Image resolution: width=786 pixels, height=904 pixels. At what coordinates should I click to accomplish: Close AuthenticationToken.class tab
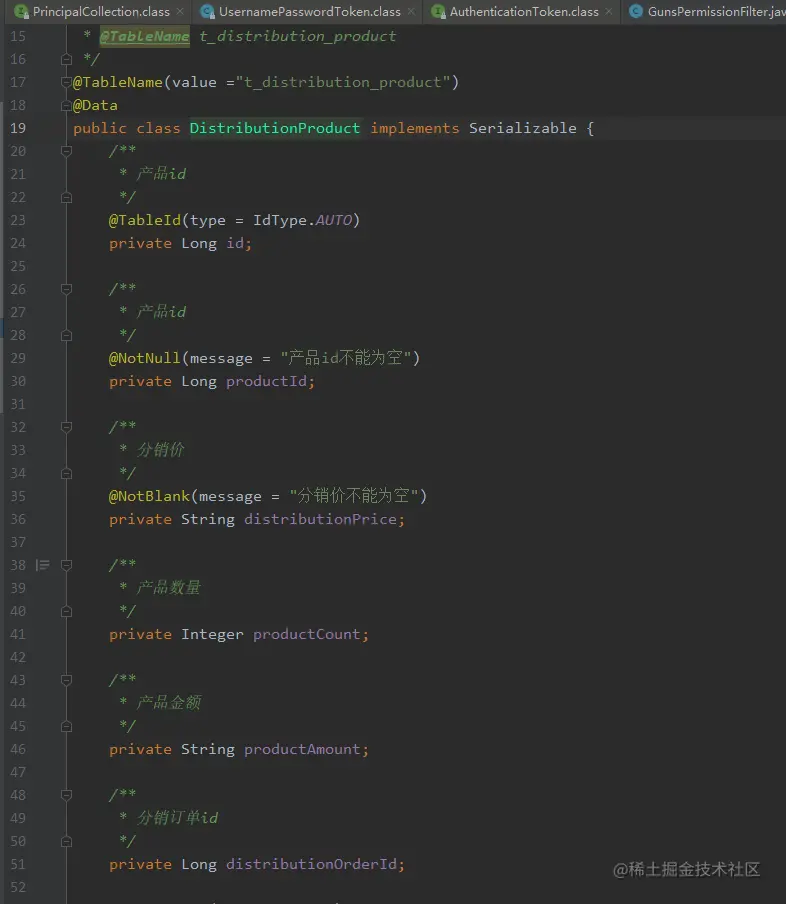tap(609, 12)
